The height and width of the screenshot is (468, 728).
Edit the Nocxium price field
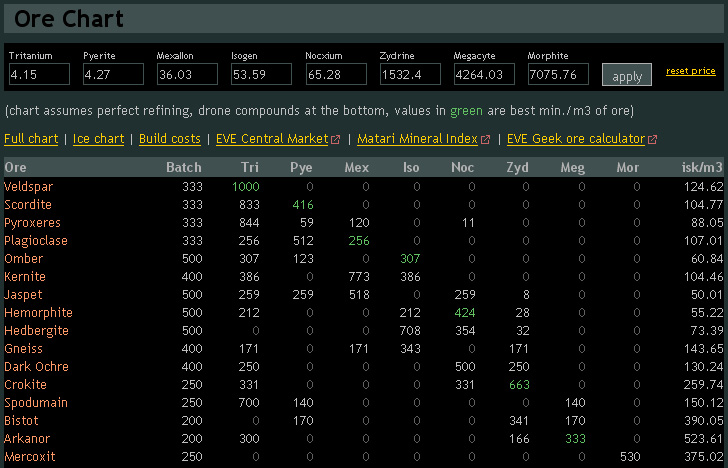point(336,74)
